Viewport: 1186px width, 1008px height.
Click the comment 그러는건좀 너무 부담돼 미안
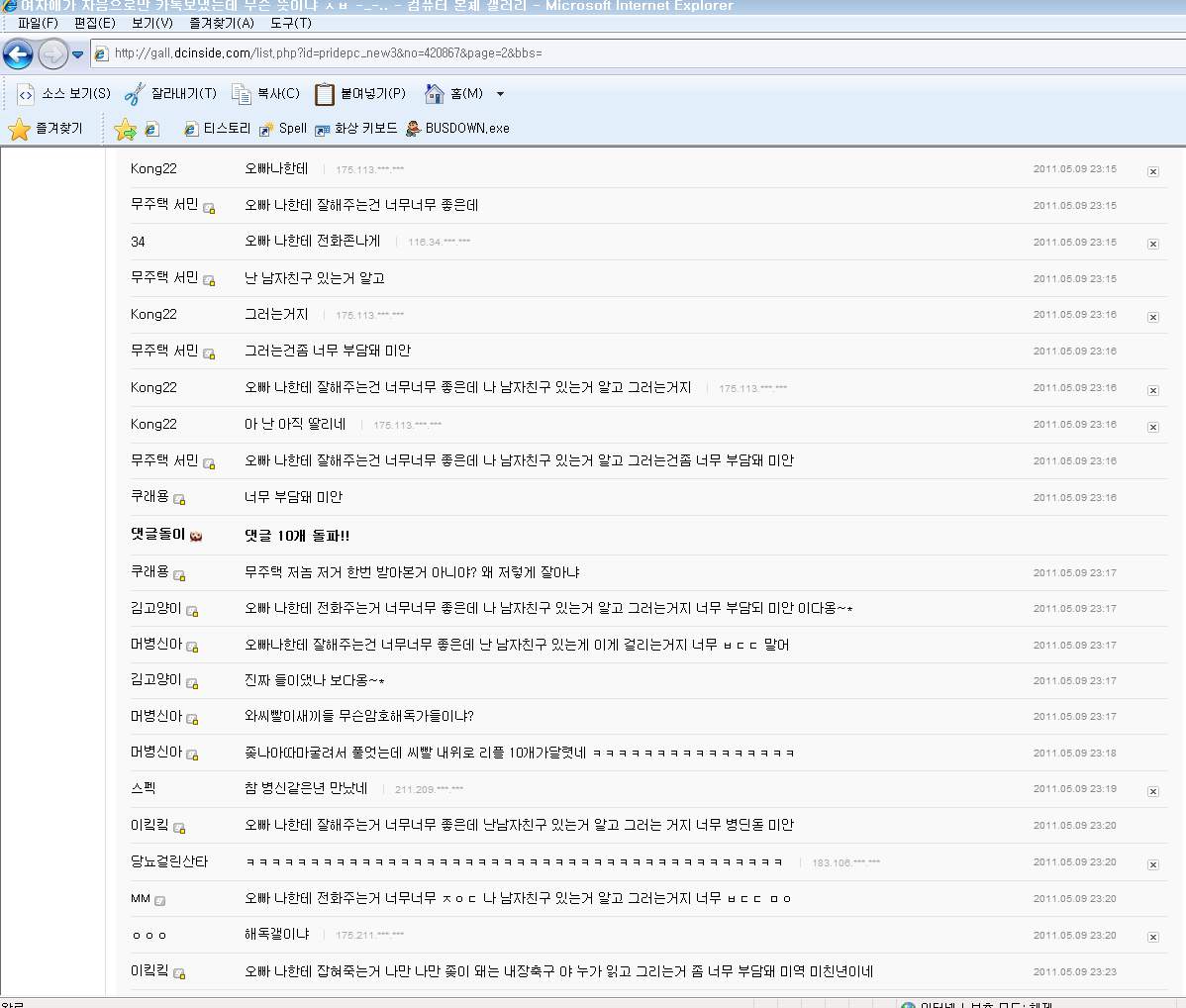(x=328, y=351)
